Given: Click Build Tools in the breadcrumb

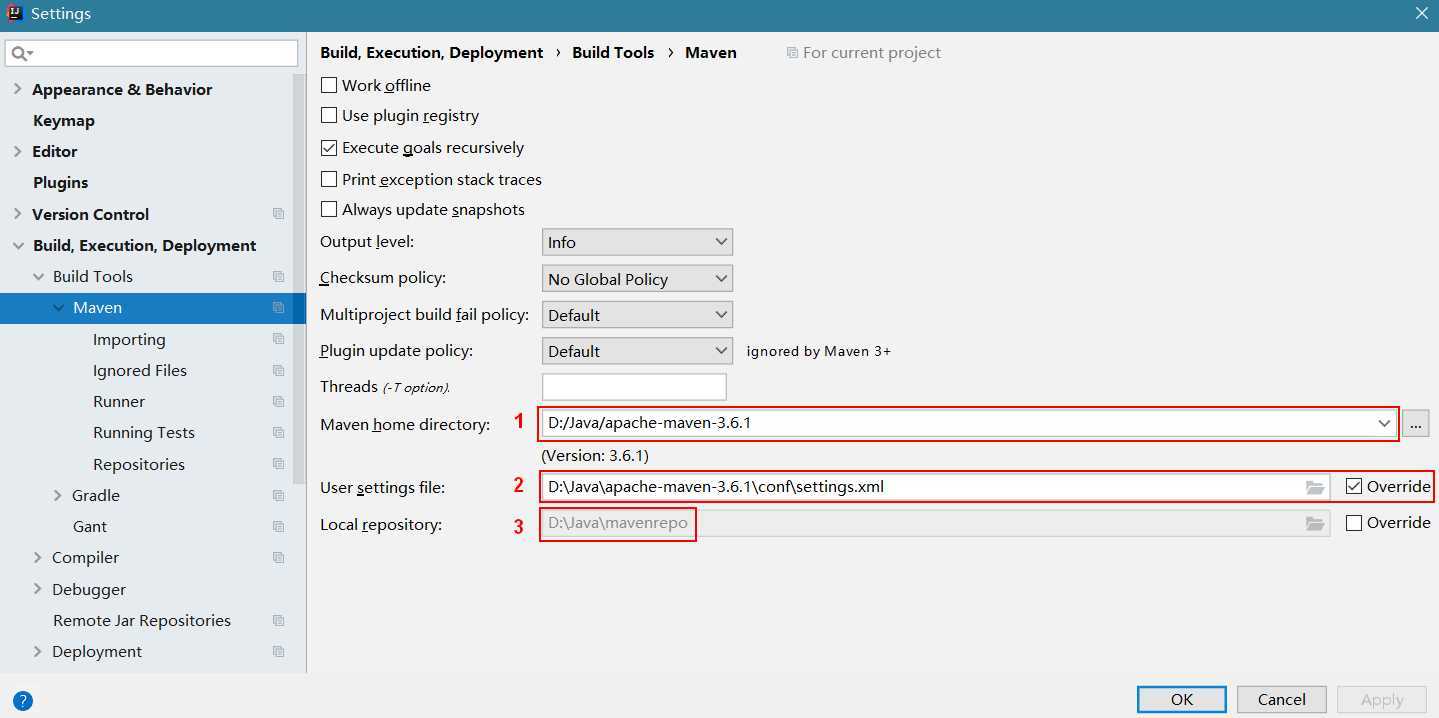Looking at the screenshot, I should click(613, 52).
